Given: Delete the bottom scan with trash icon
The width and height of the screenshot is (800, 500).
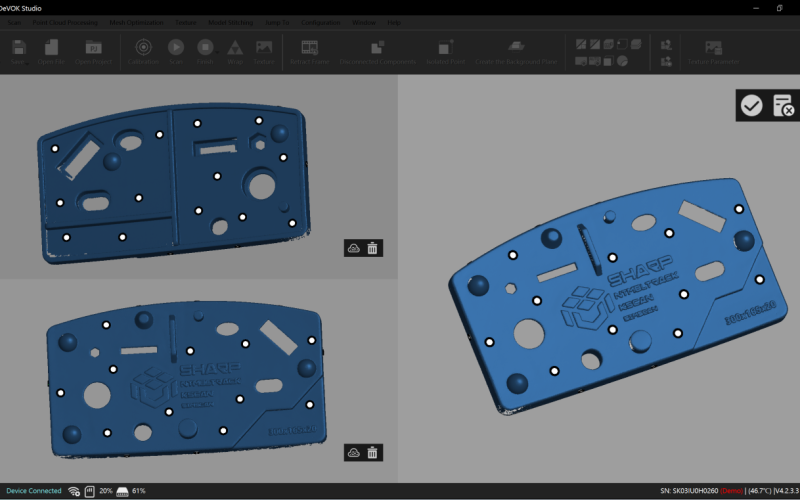Looking at the screenshot, I should pos(373,453).
